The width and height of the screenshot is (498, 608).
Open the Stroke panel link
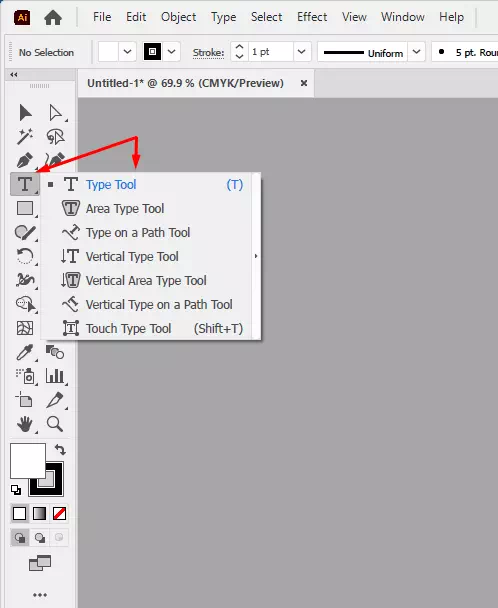click(208, 53)
